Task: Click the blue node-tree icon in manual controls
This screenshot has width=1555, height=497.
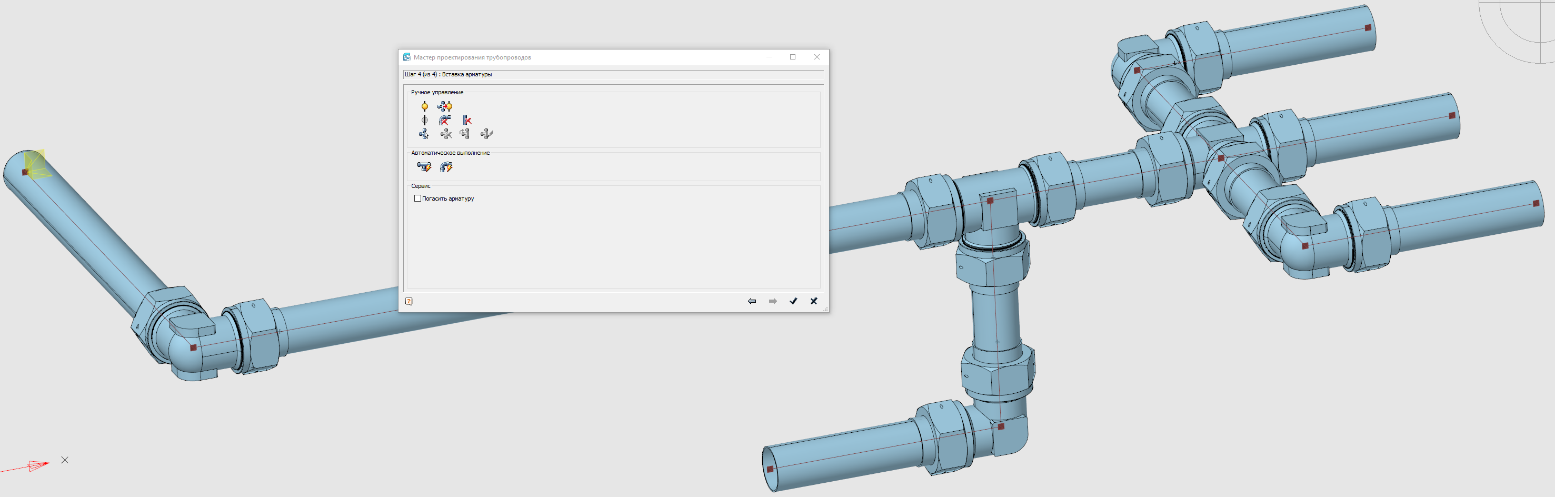Action: [424, 133]
